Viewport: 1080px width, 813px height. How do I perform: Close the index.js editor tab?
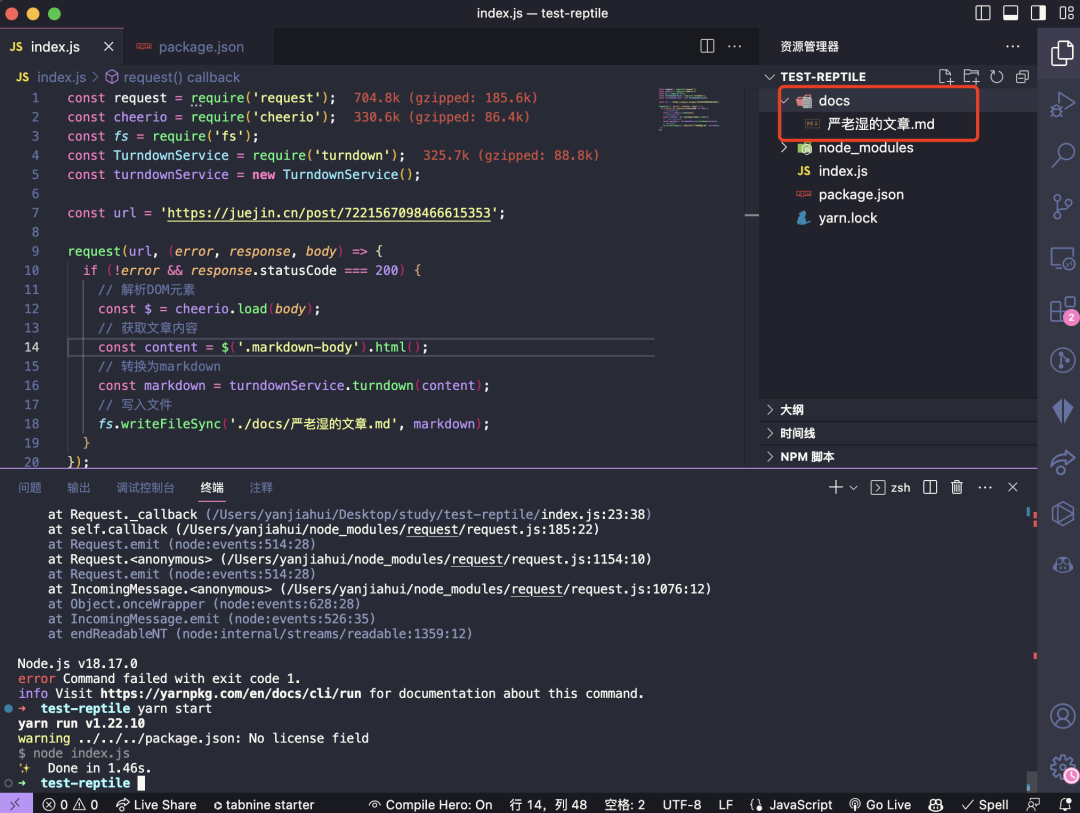pyautogui.click(x=108, y=46)
